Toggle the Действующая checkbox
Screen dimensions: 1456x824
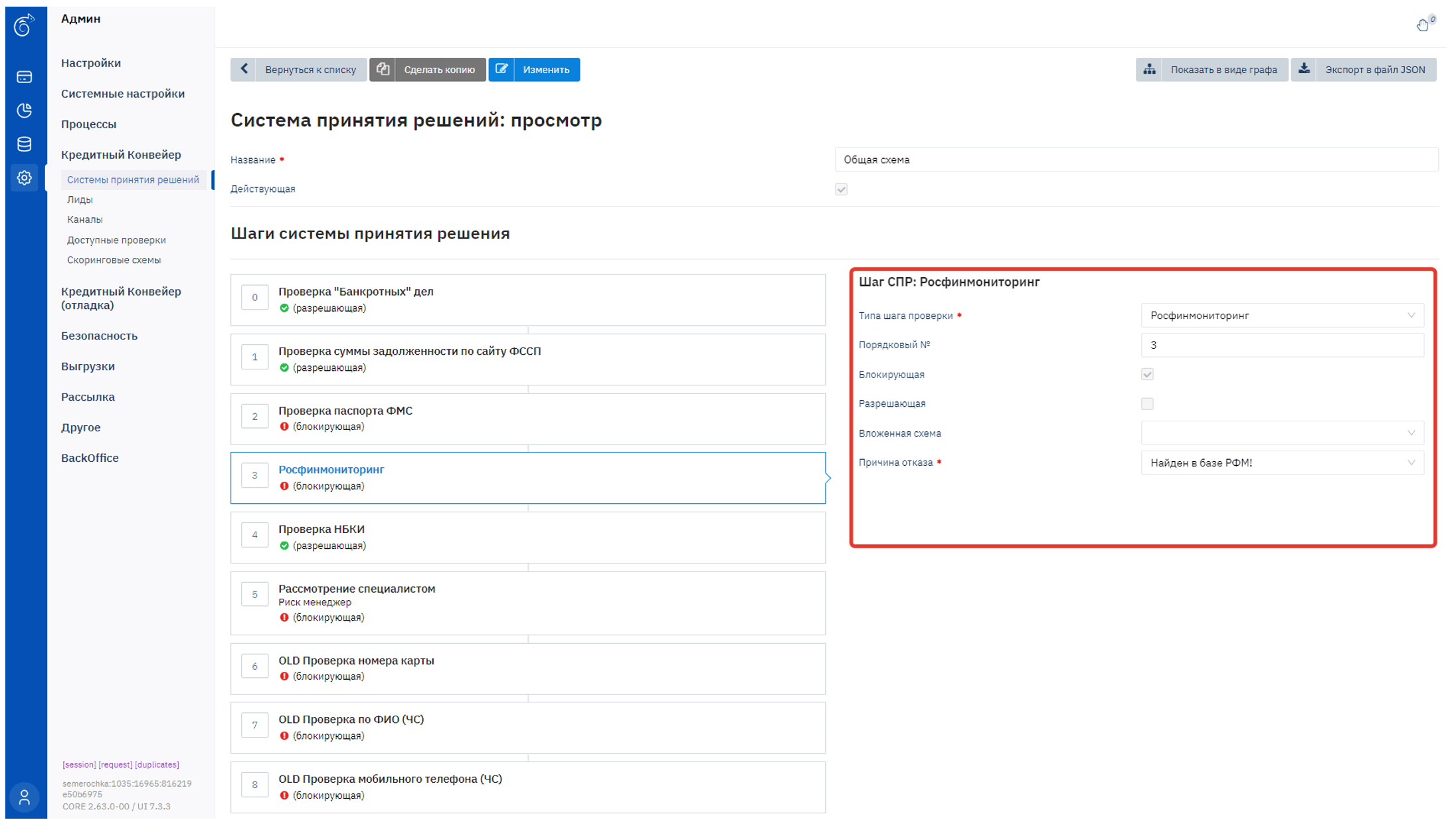[841, 189]
